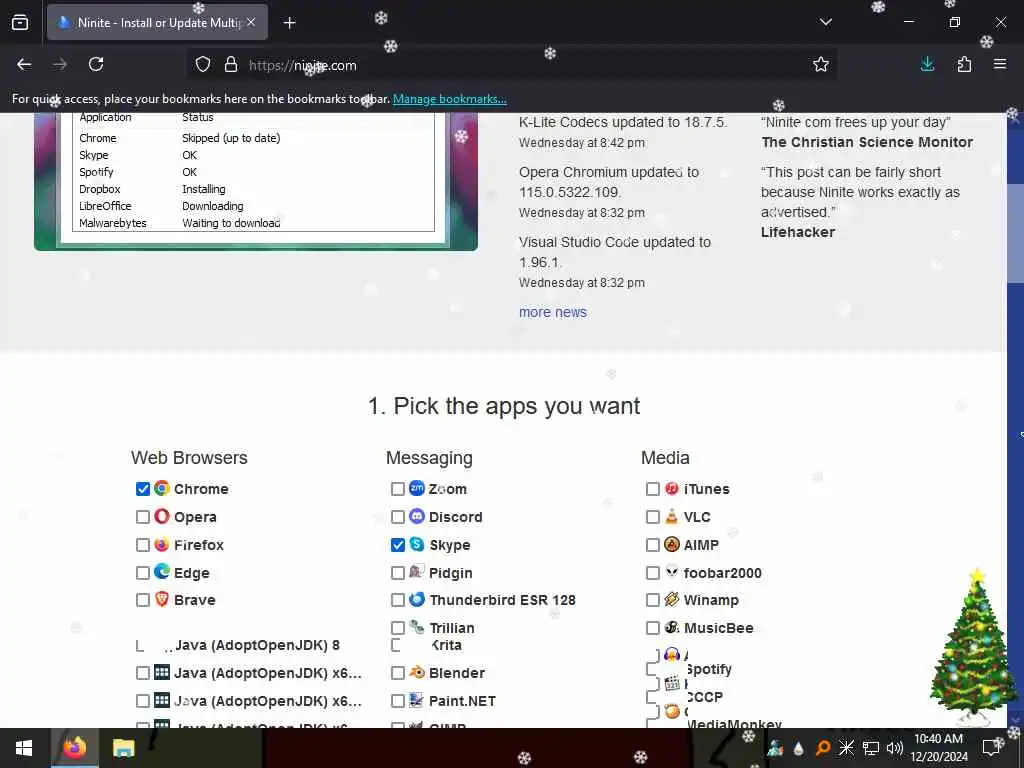This screenshot has width=1024, height=768.
Task: Click the Chrome browser icon
Action: pos(162,488)
